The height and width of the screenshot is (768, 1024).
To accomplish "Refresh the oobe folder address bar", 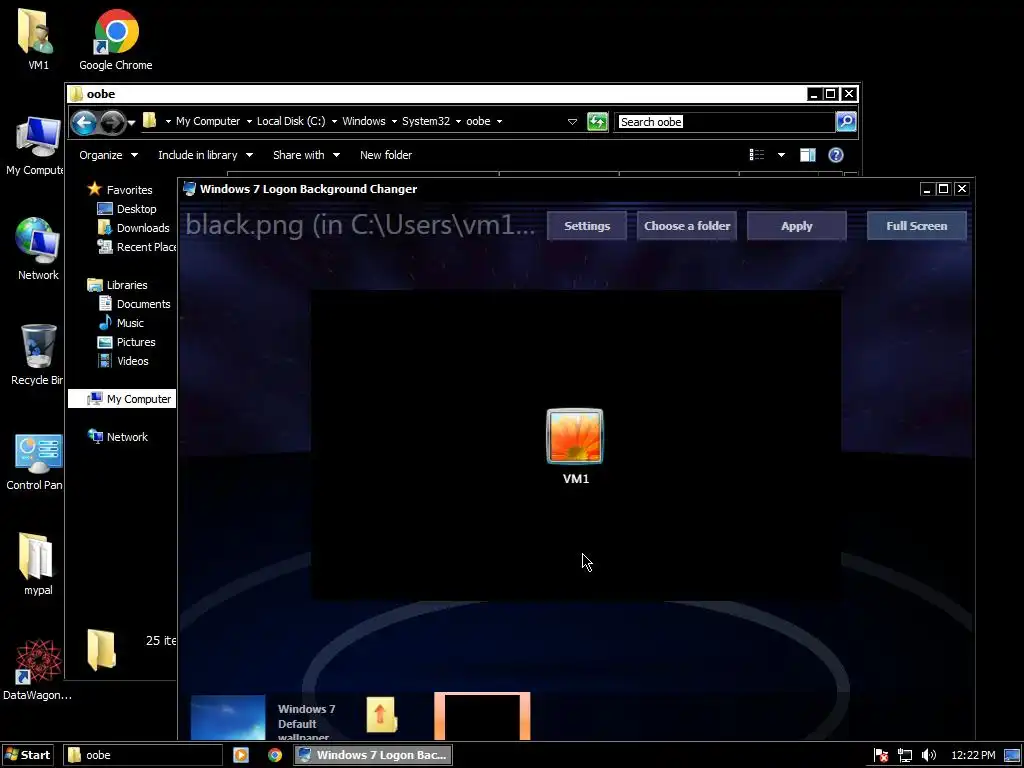I will tap(597, 121).
